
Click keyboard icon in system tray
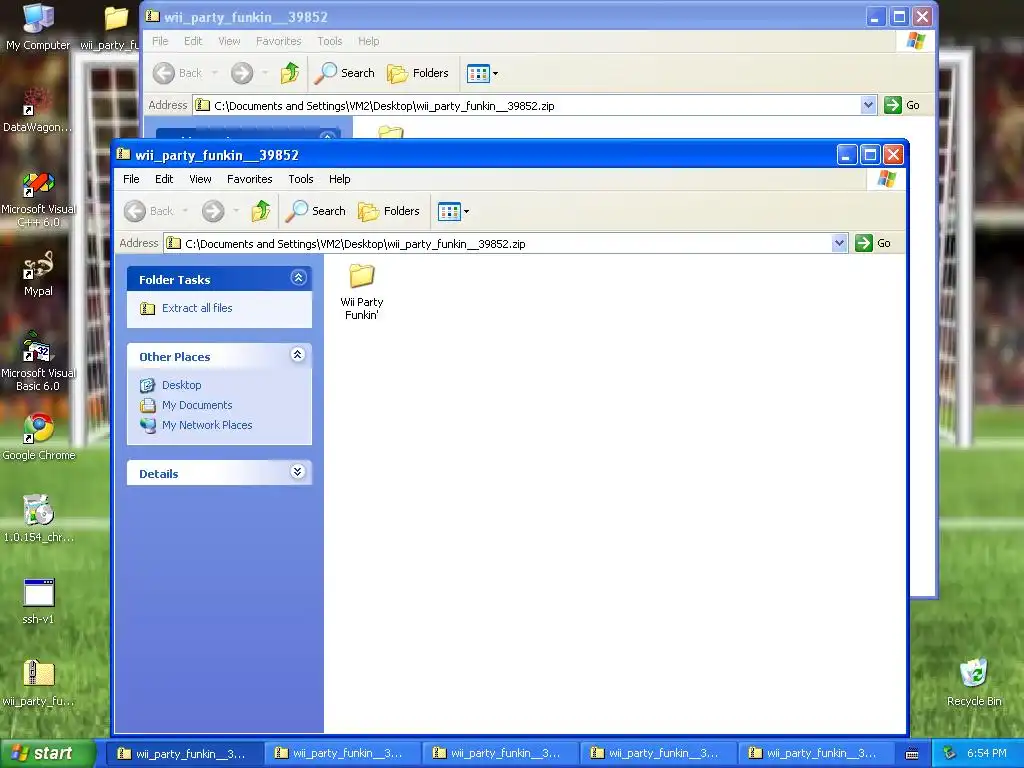[x=912, y=754]
